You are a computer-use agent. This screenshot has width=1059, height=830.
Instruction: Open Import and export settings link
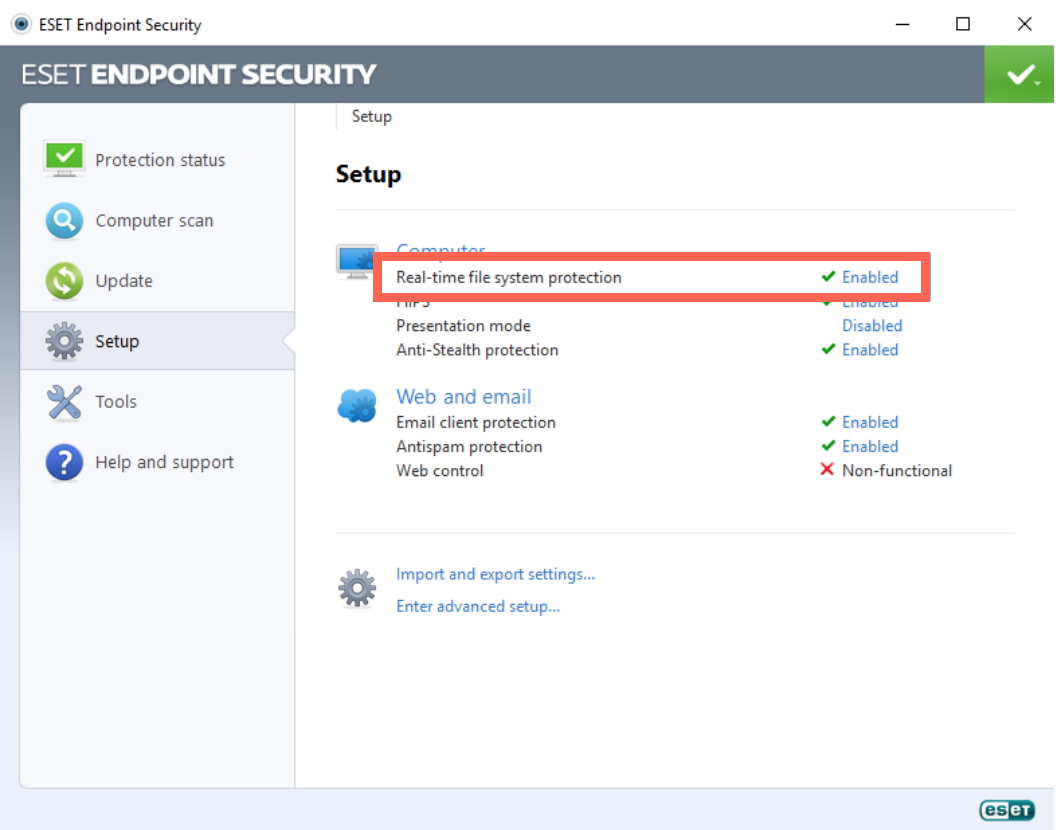pos(495,574)
